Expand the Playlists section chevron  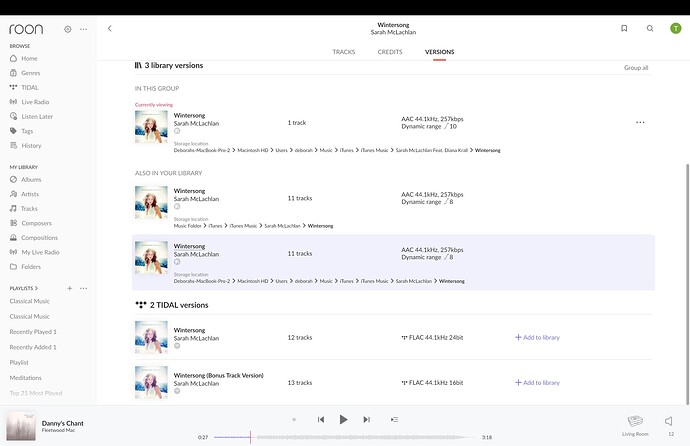36,288
